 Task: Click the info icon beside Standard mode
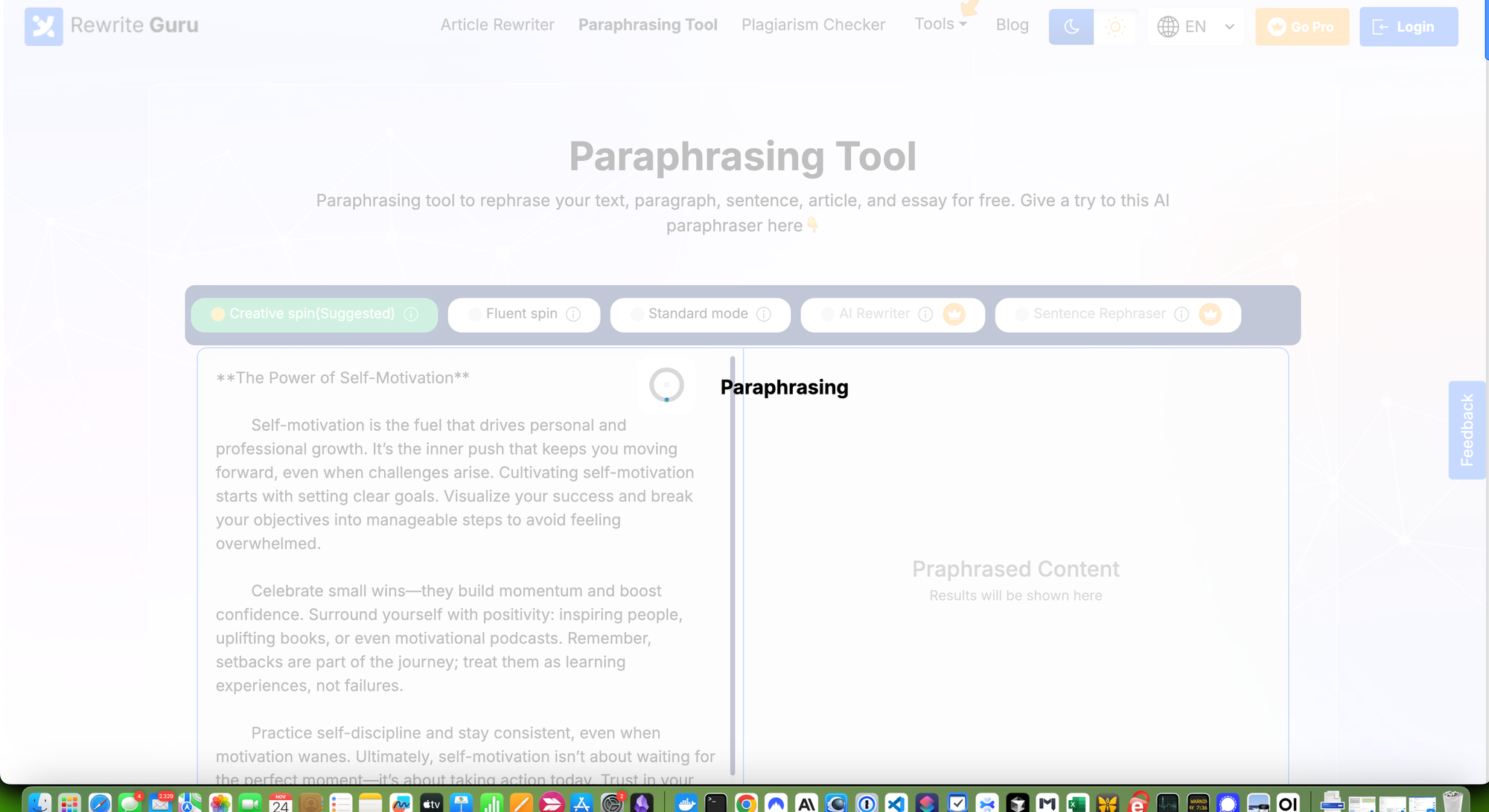[764, 314]
